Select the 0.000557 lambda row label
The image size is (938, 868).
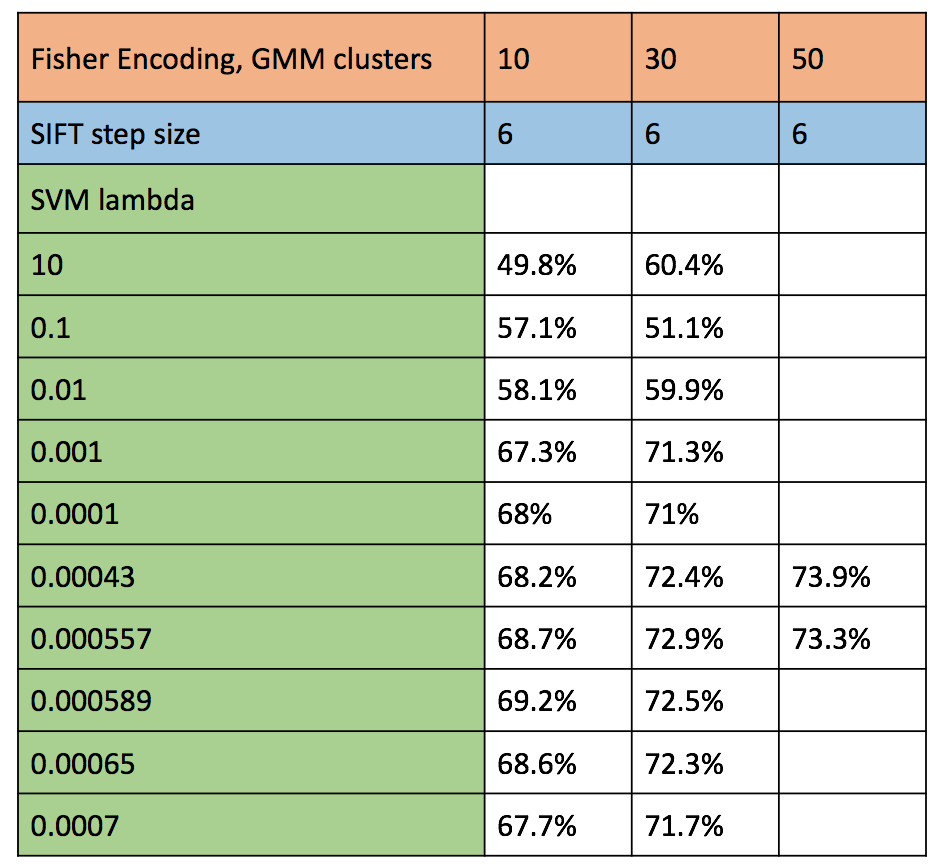tap(91, 638)
